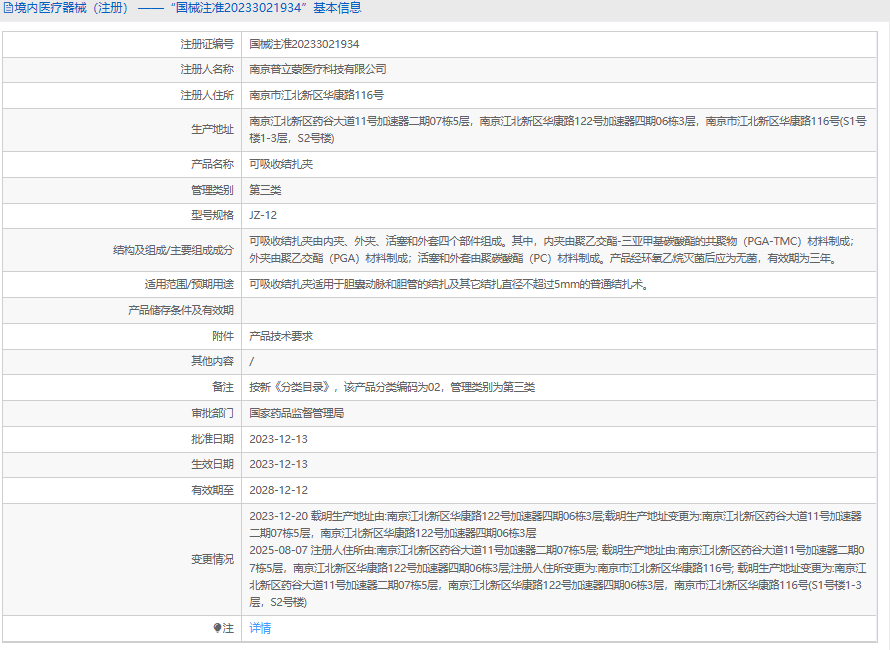
Task: Select registration number 国械注准20233021934 cell
Action: 304,44
